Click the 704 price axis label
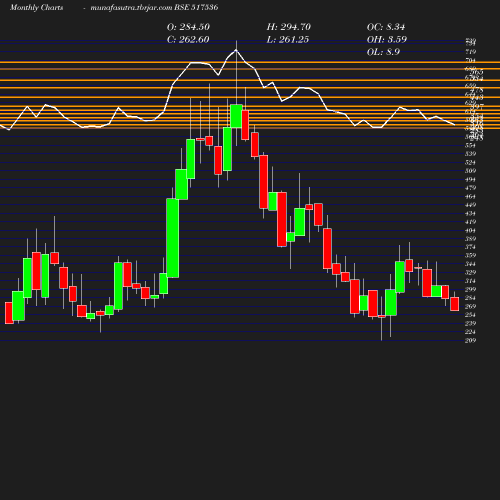This screenshot has height=500, width=500. (x=470, y=60)
